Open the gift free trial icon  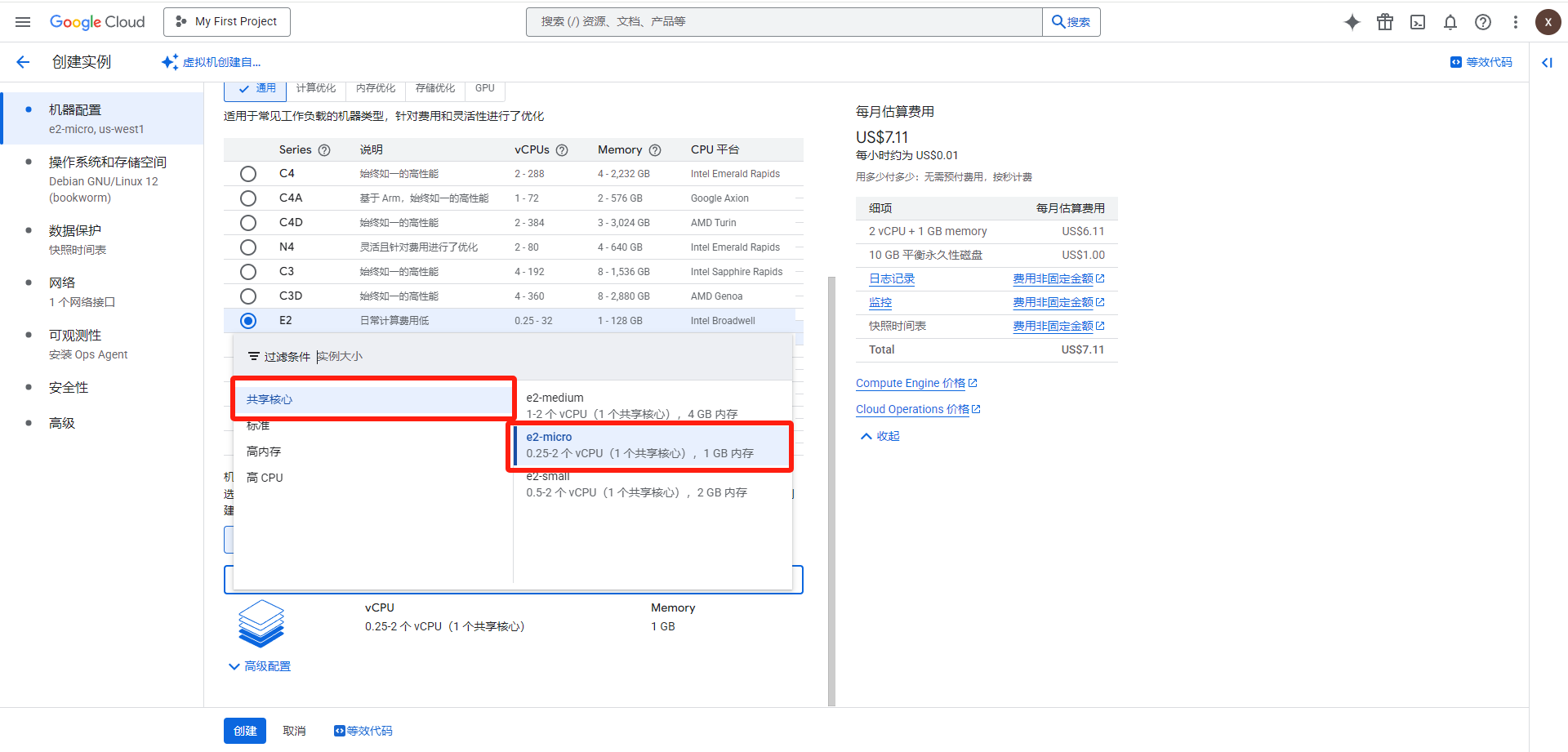point(1385,22)
